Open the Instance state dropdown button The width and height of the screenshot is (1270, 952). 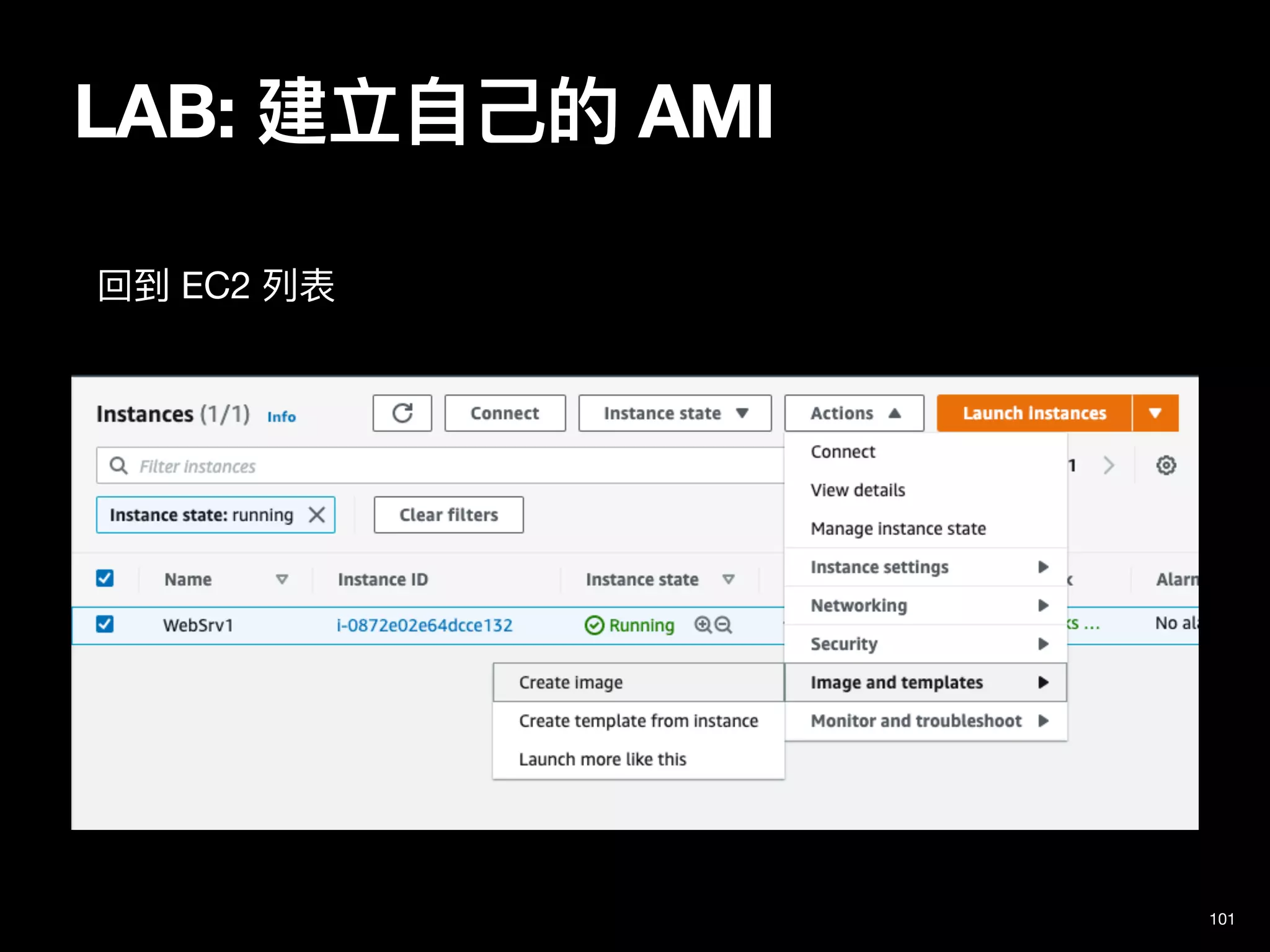(x=675, y=413)
